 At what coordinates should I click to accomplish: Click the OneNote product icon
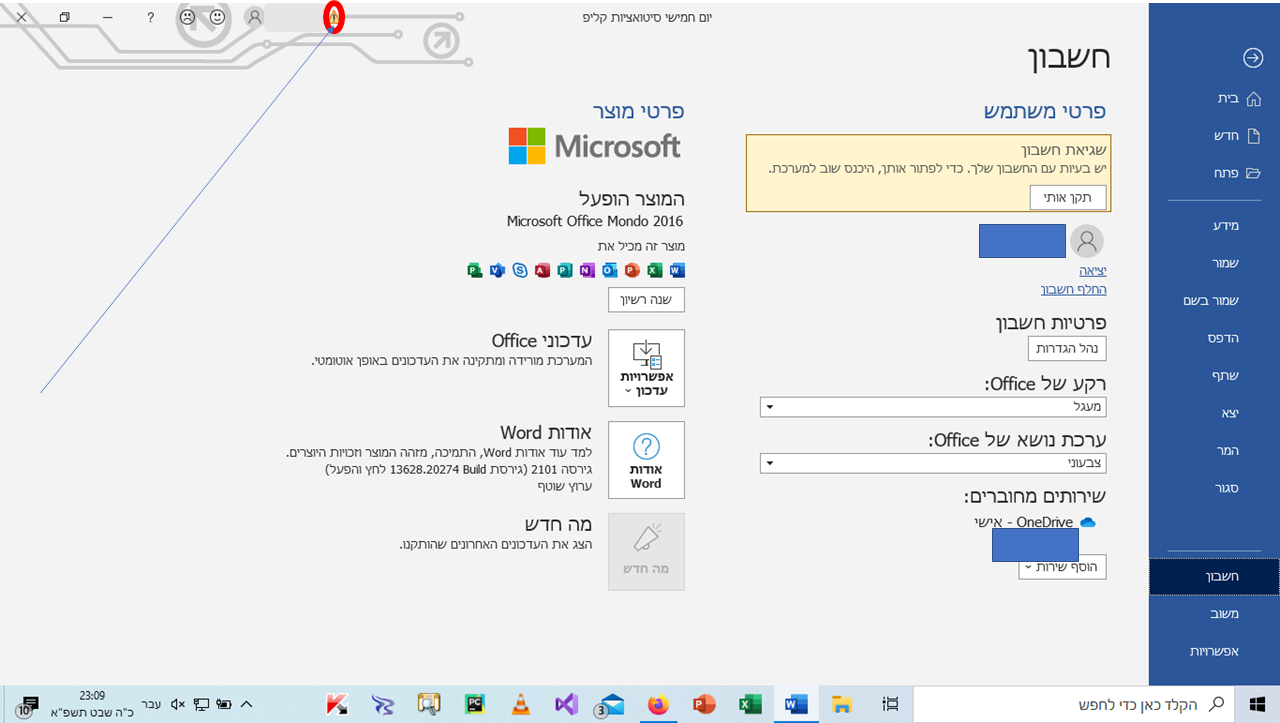tap(587, 270)
